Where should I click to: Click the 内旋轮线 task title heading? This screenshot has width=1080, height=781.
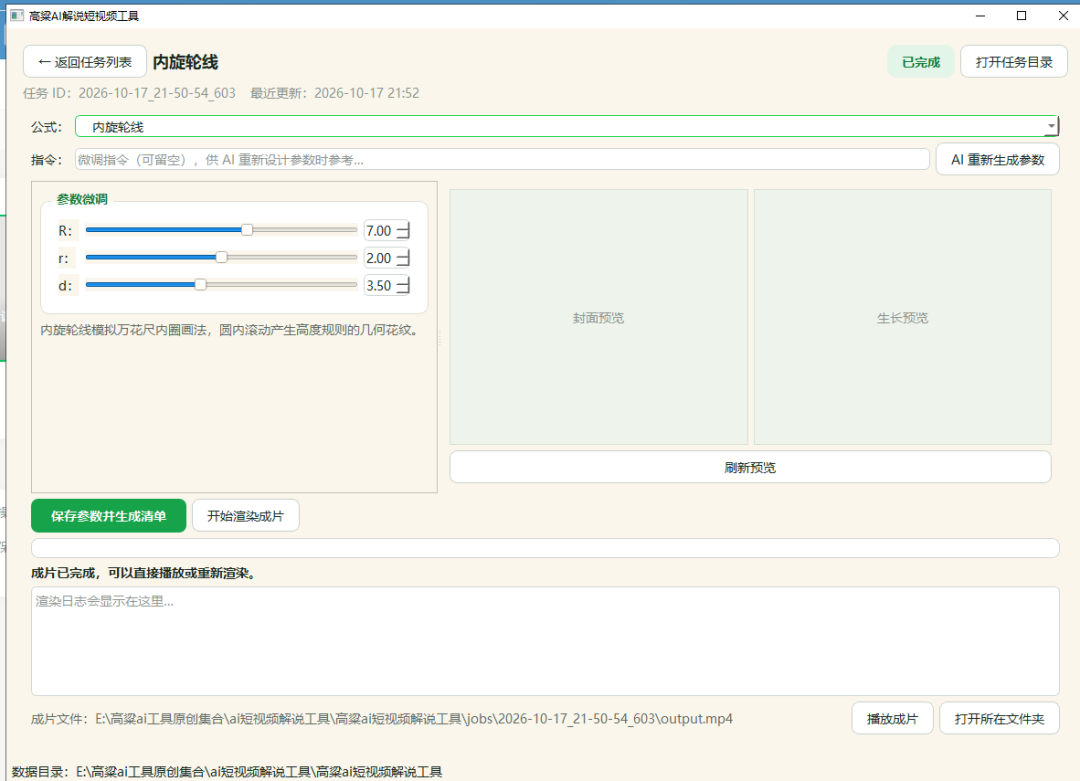point(185,62)
